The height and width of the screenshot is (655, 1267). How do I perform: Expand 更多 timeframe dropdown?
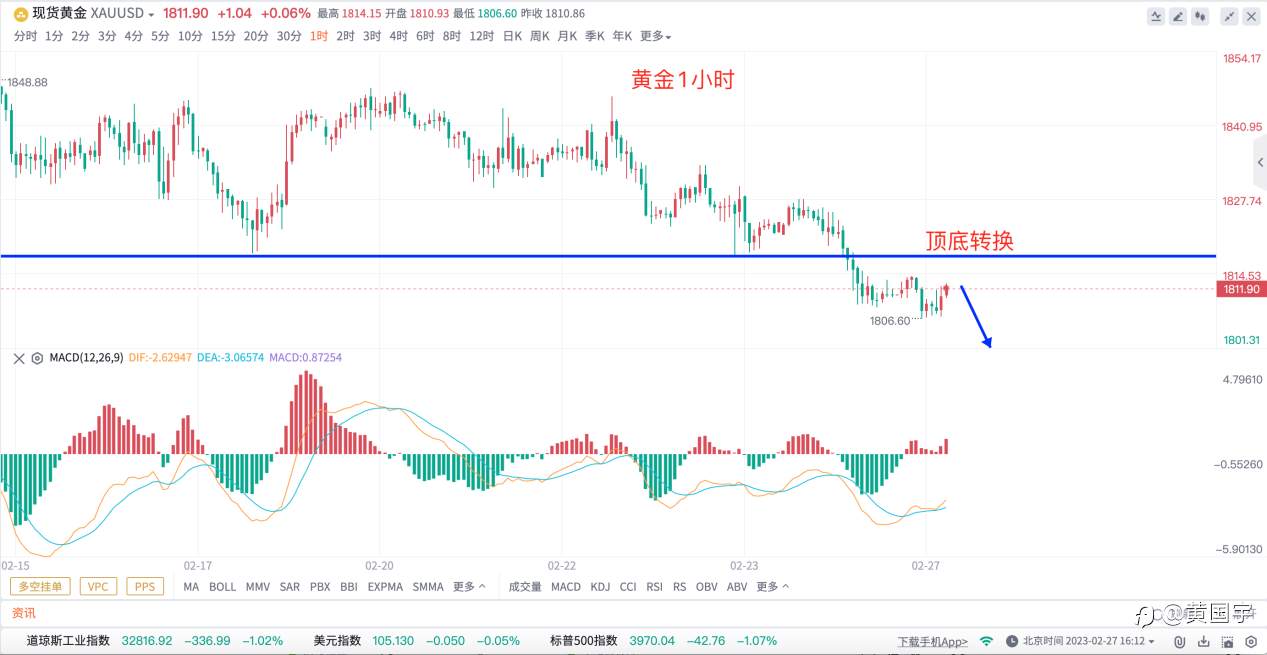tap(656, 36)
